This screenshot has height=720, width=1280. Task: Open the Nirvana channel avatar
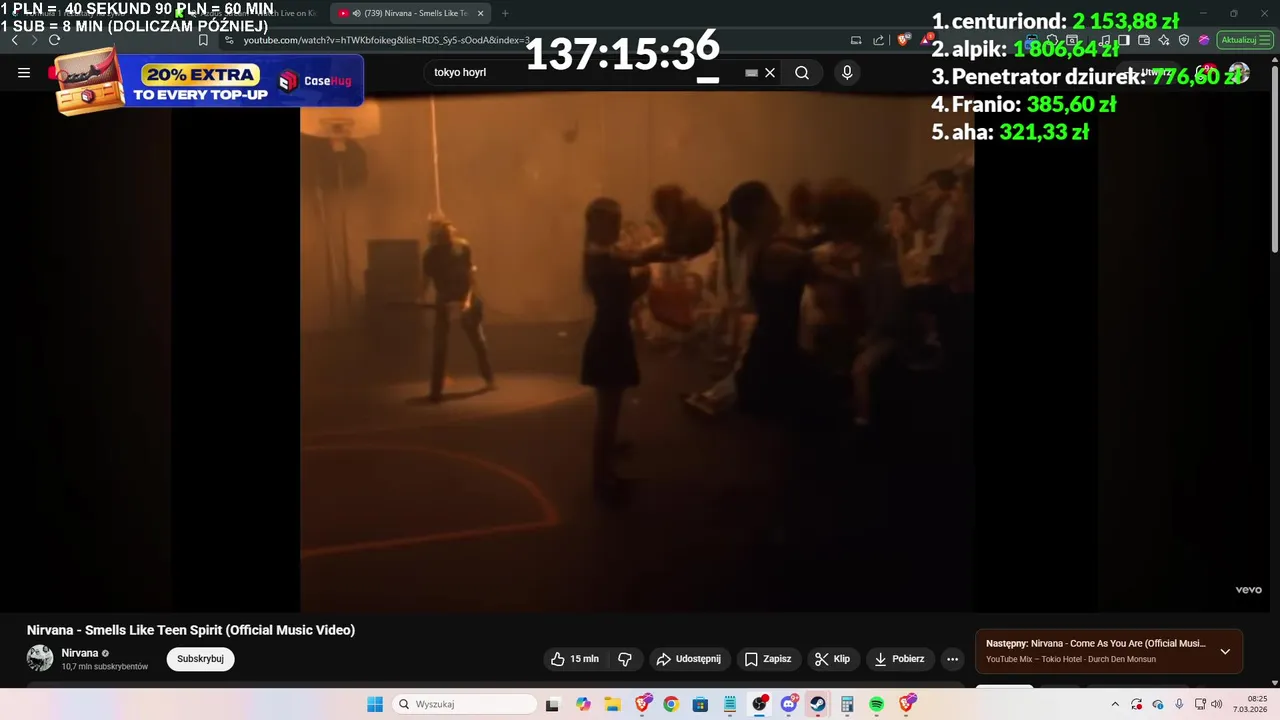tap(40, 658)
